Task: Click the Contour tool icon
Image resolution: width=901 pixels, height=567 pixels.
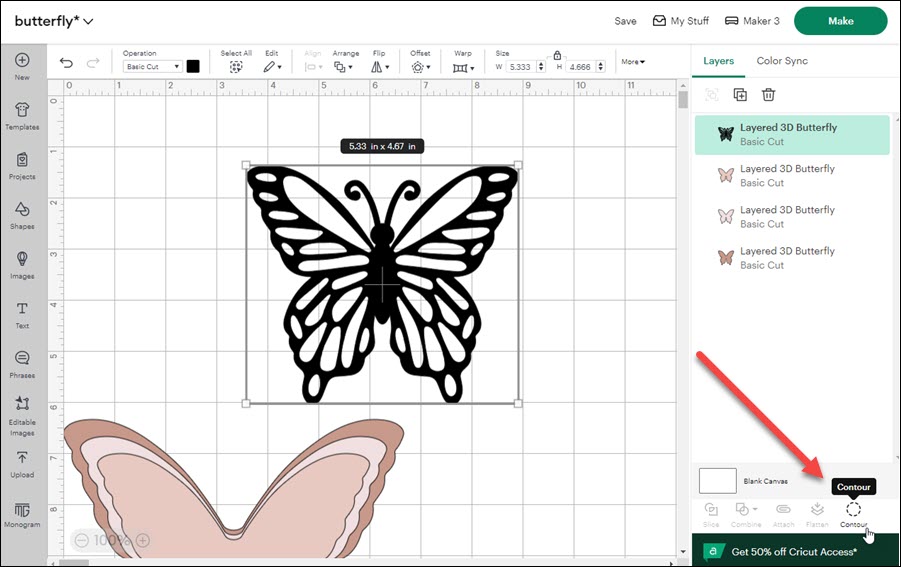Action: coord(853,510)
